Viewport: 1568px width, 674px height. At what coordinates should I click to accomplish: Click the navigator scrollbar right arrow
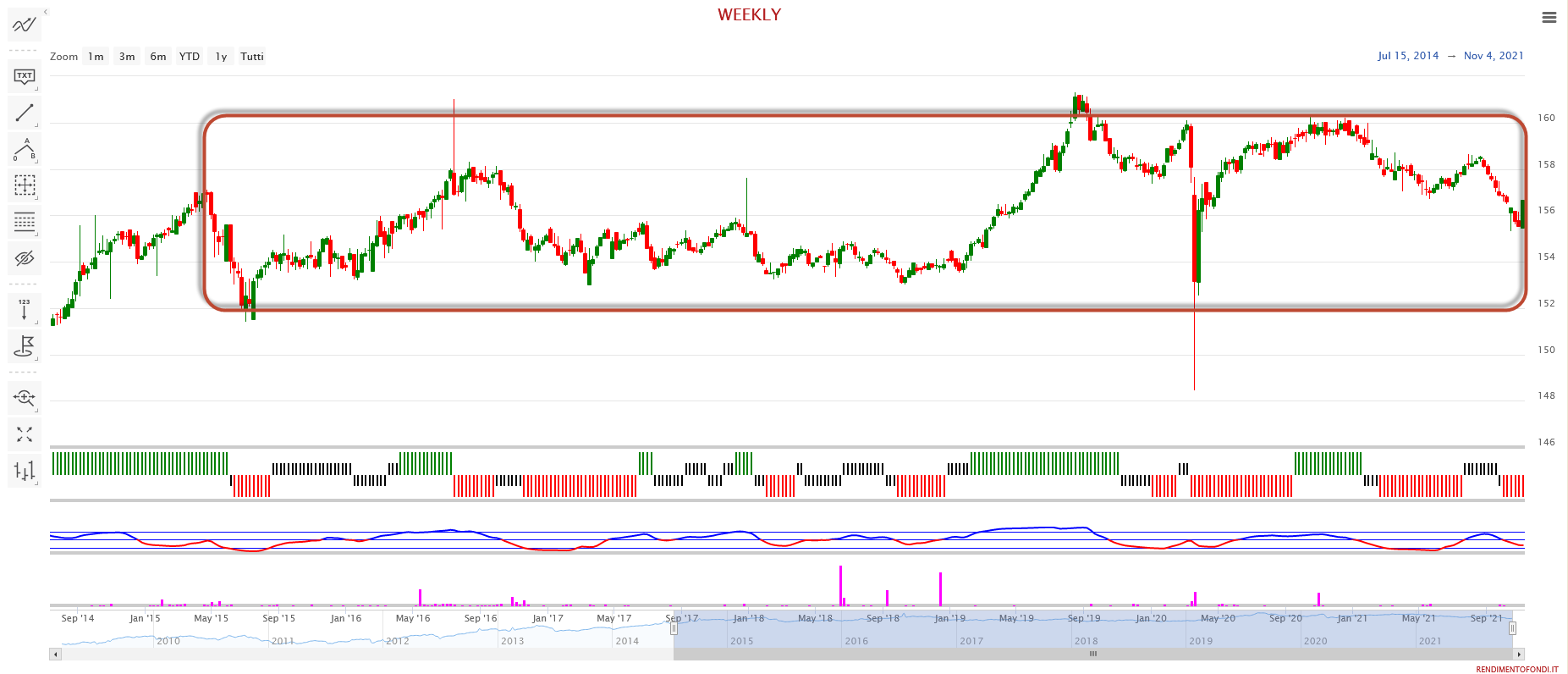pos(1519,654)
